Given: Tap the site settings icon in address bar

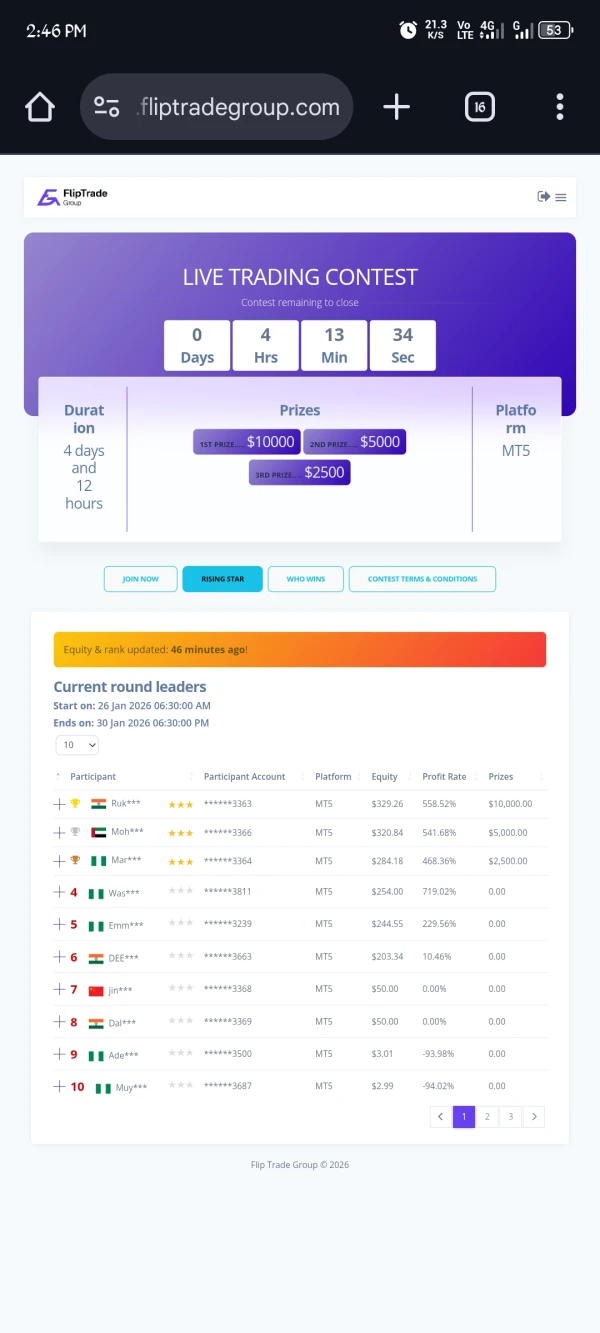Looking at the screenshot, I should pyautogui.click(x=107, y=107).
